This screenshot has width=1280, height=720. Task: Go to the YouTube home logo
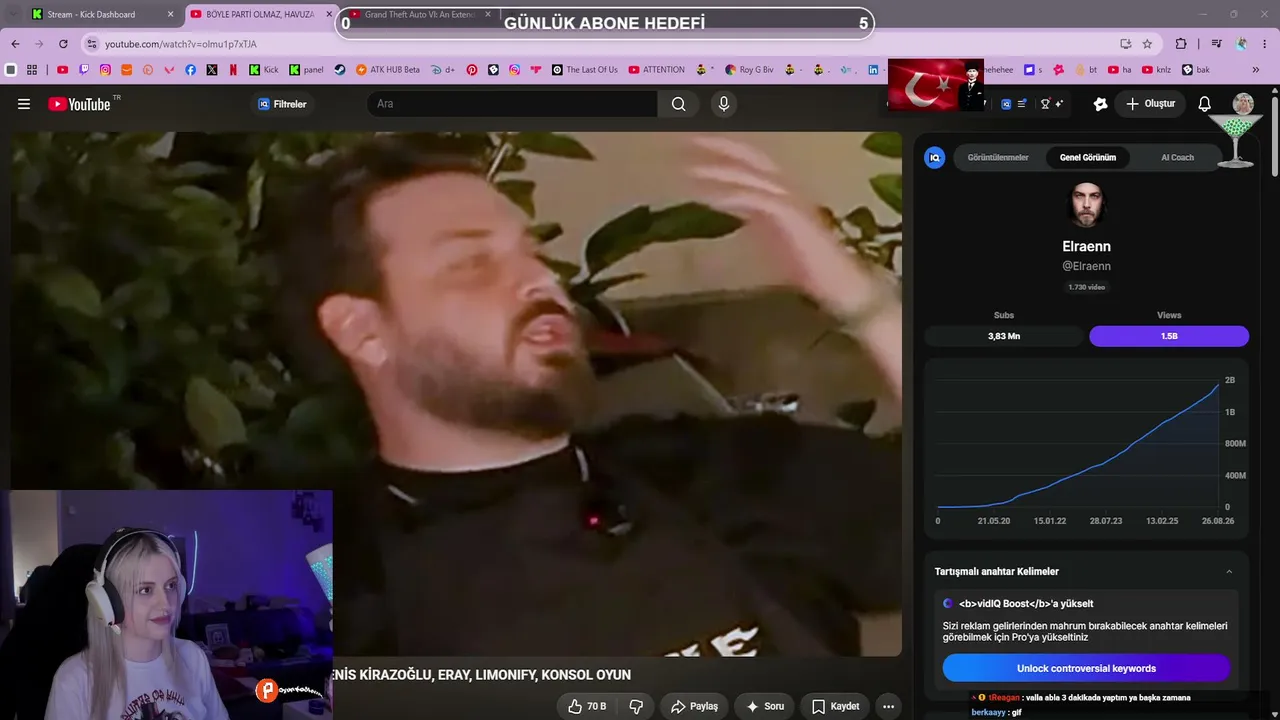tap(79, 104)
